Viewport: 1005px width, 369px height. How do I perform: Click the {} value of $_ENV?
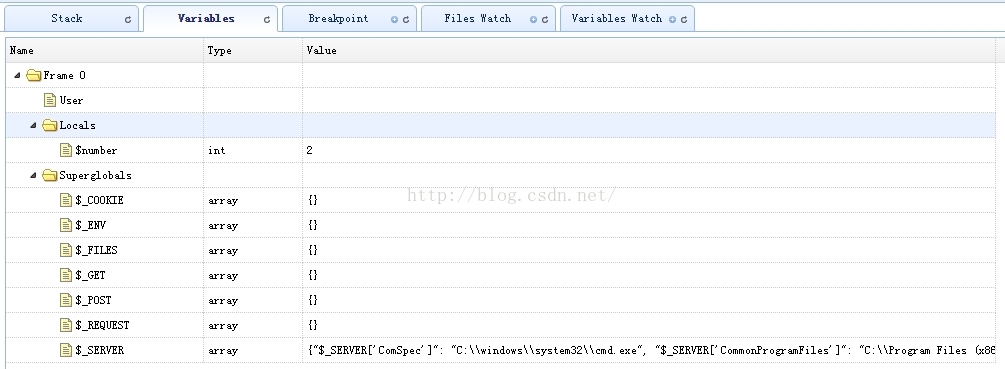click(313, 226)
